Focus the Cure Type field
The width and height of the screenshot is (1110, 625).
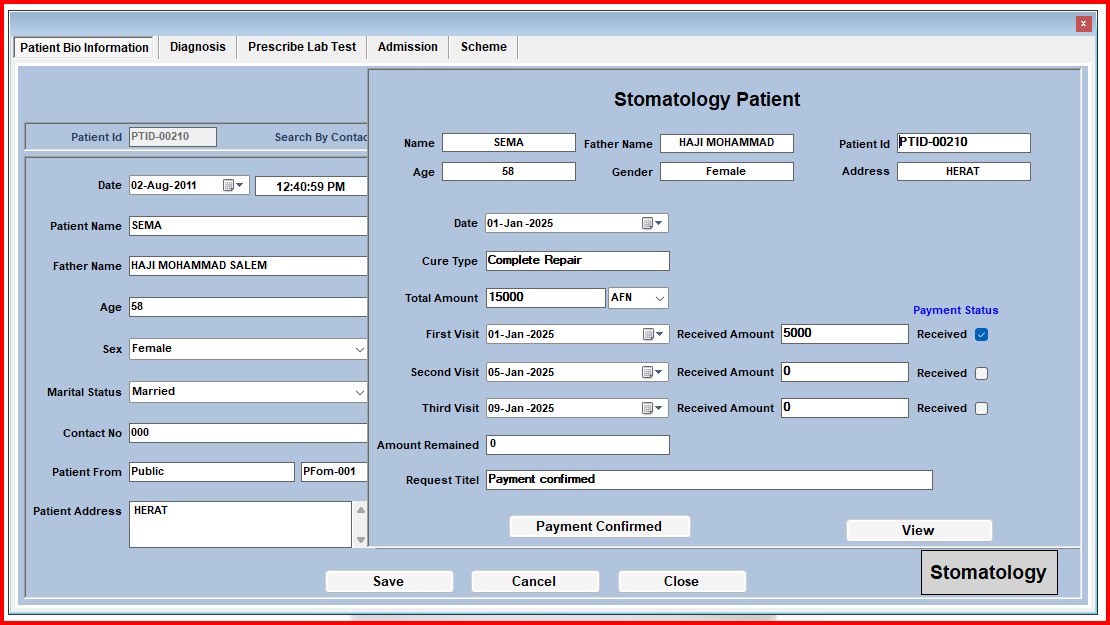point(578,260)
